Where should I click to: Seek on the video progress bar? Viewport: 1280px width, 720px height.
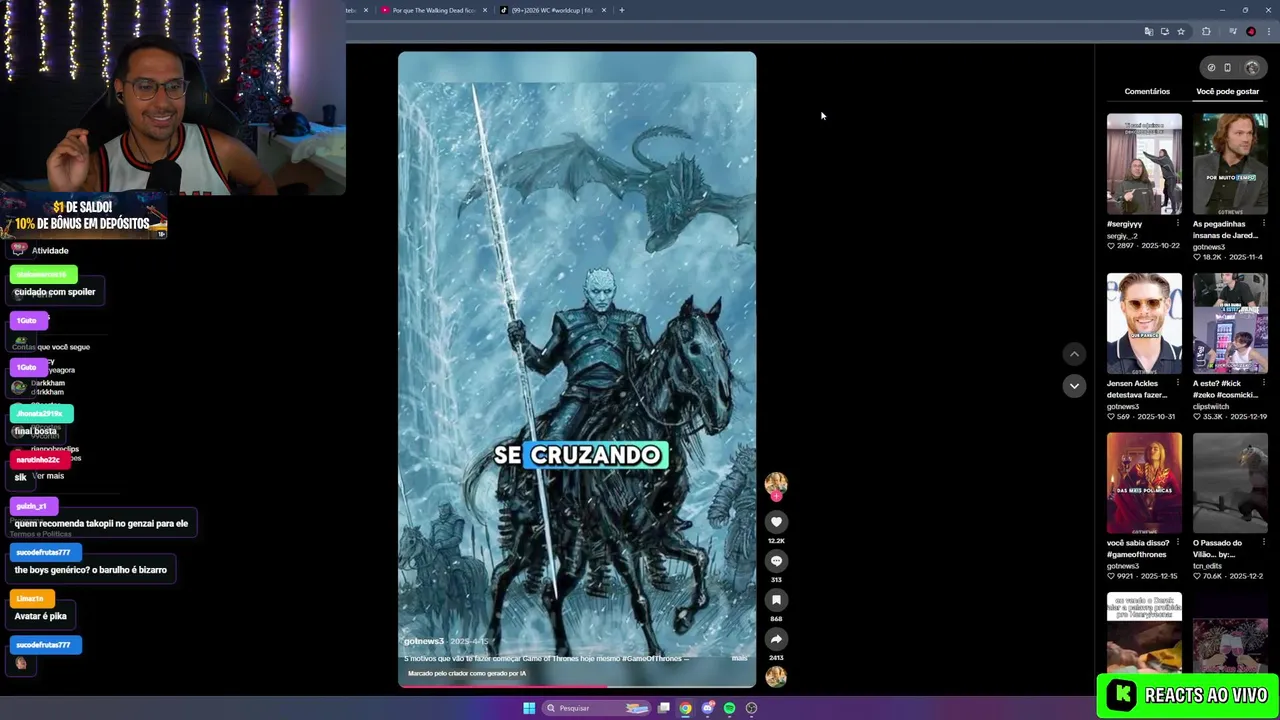(x=577, y=686)
